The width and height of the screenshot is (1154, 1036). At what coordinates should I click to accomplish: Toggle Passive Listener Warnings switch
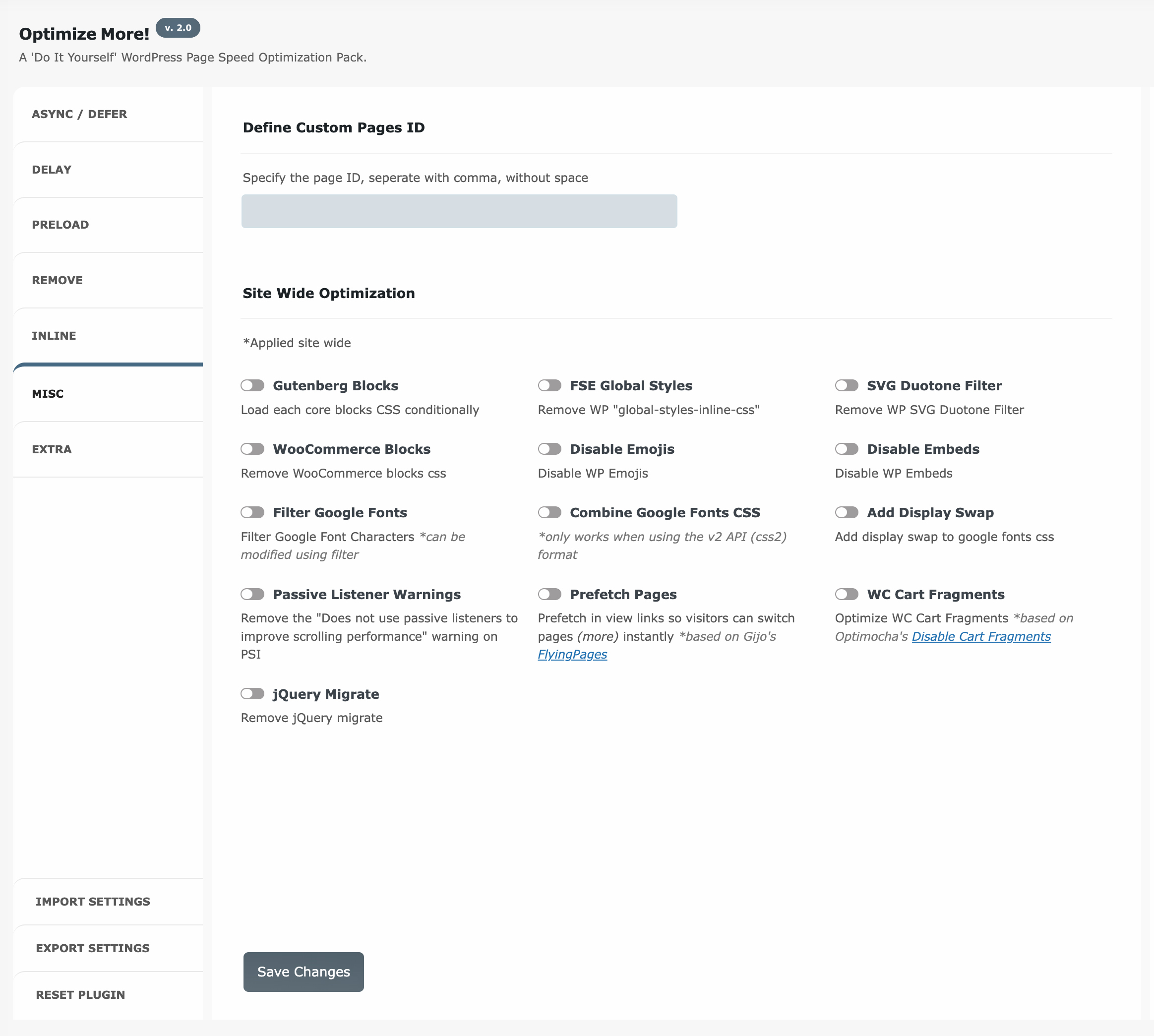coord(252,594)
